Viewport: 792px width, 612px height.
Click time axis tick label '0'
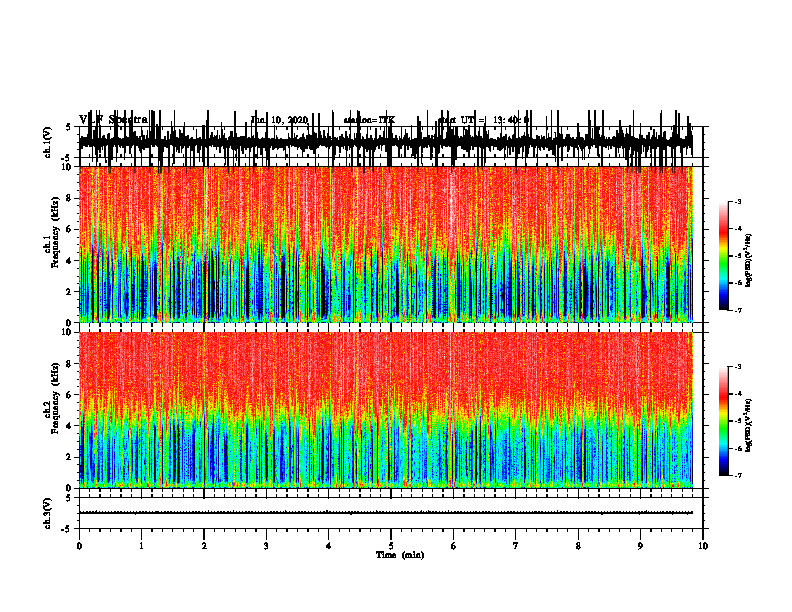point(79,546)
